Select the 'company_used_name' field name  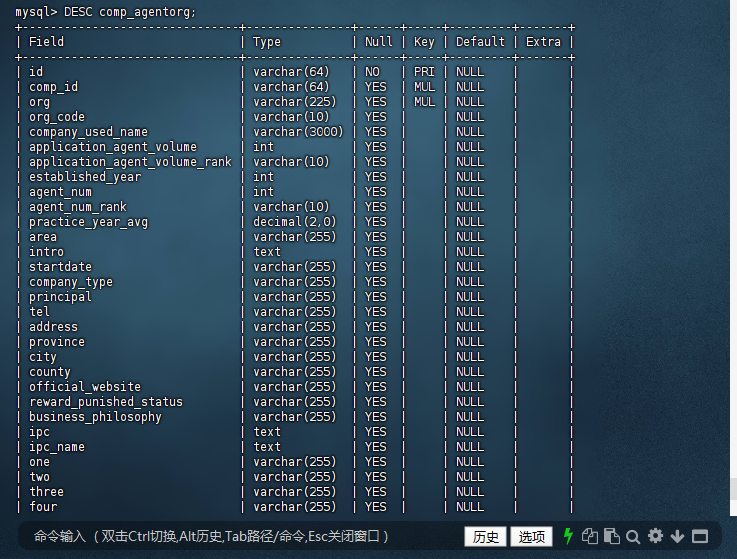pyautogui.click(x=88, y=132)
